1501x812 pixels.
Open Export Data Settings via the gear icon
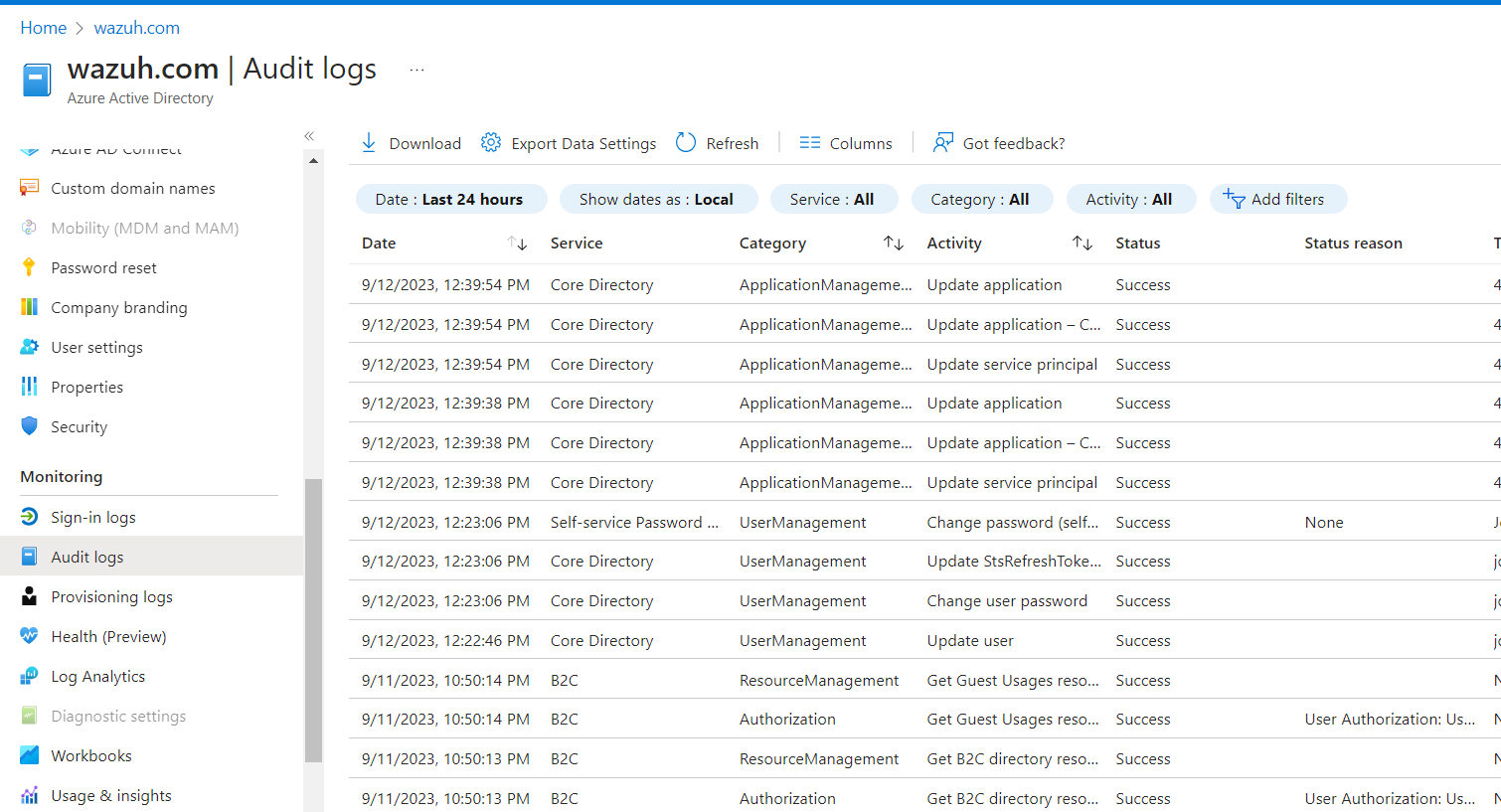490,142
